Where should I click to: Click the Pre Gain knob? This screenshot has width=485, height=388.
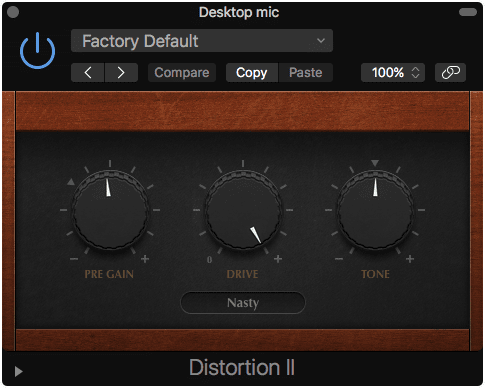click(110, 210)
